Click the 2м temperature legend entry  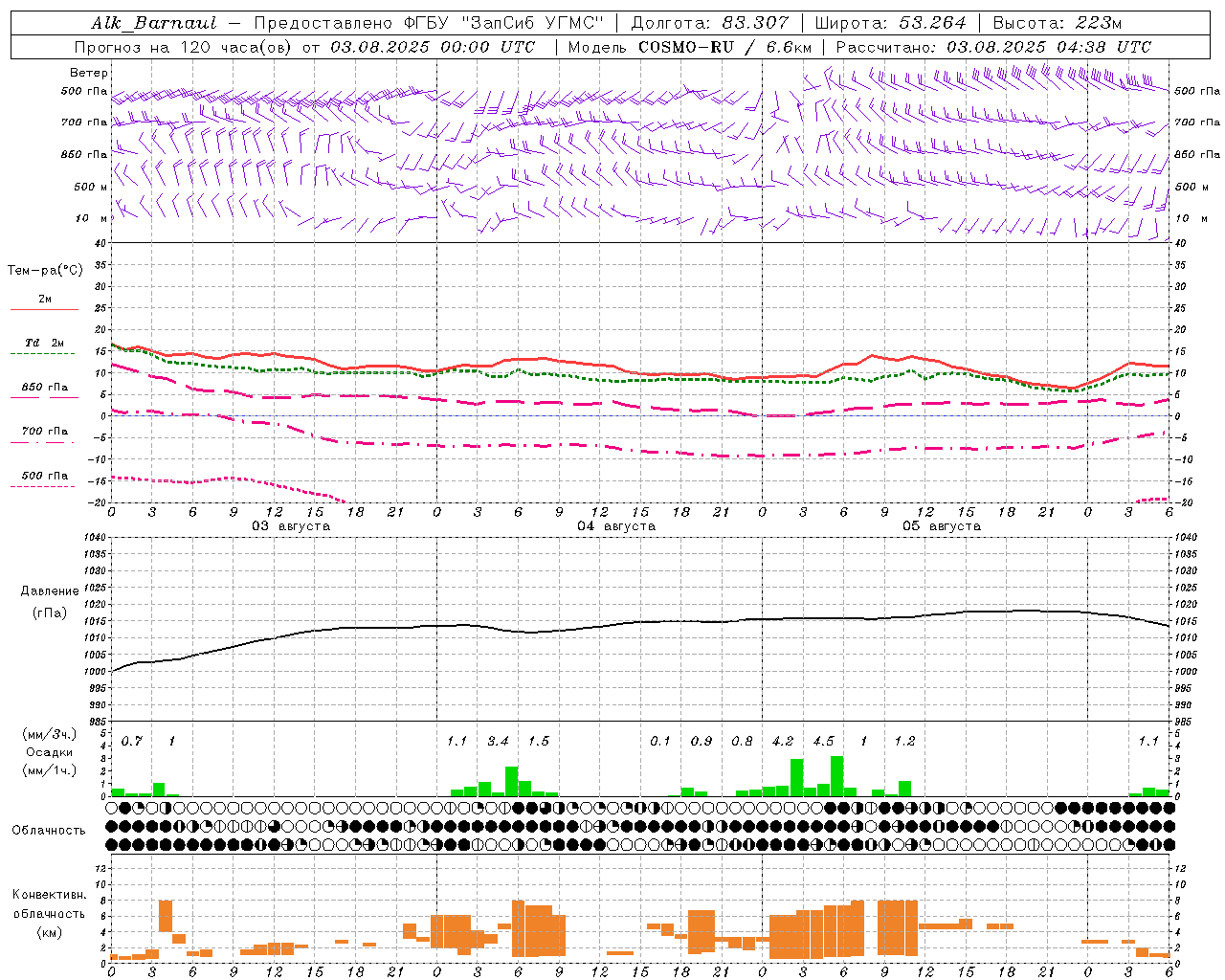coord(45,299)
